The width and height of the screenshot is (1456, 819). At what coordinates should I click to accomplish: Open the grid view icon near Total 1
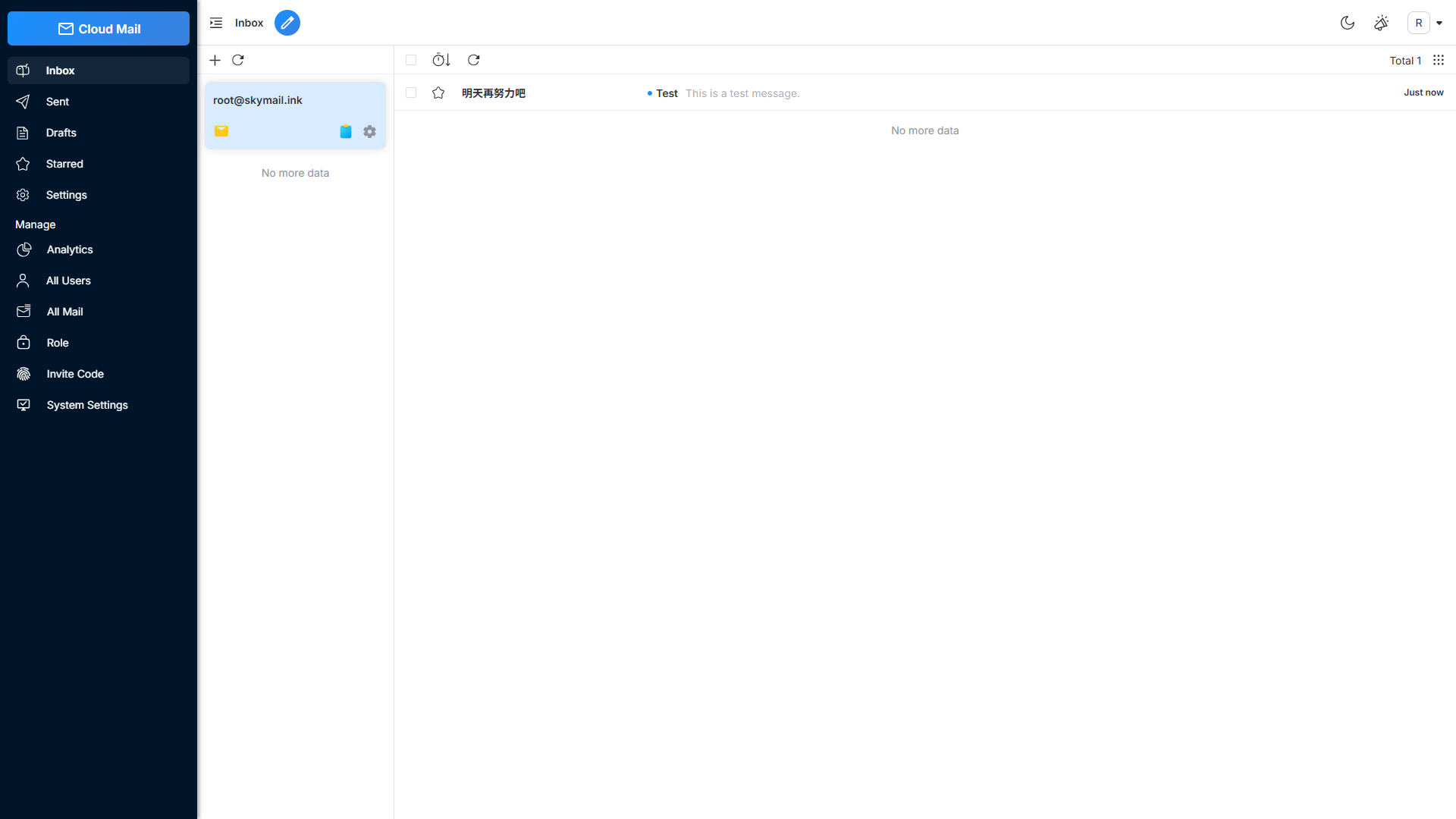click(1439, 60)
